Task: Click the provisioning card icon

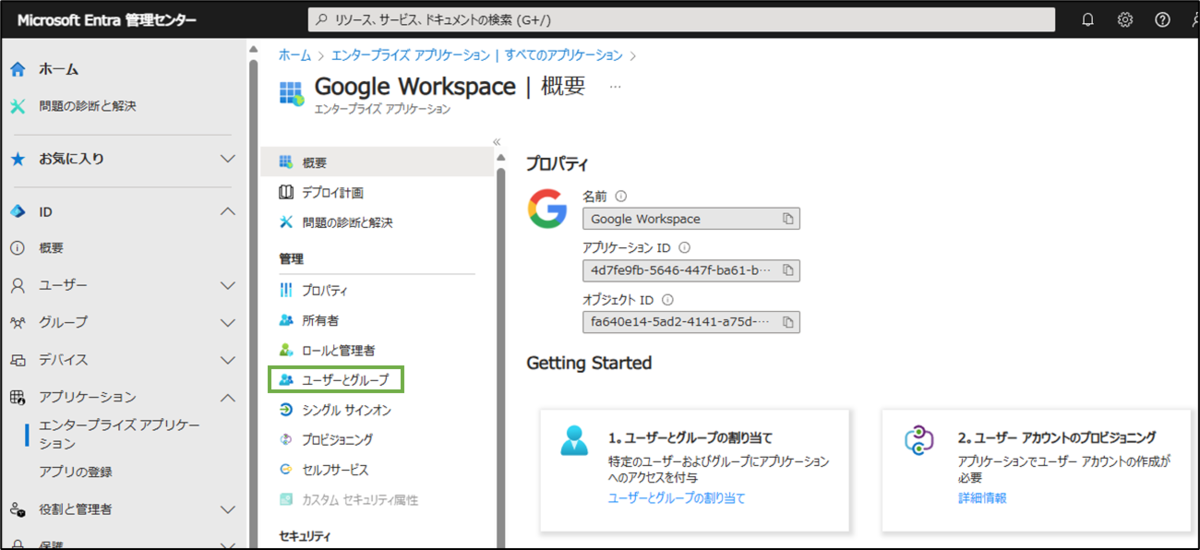Action: 918,440
